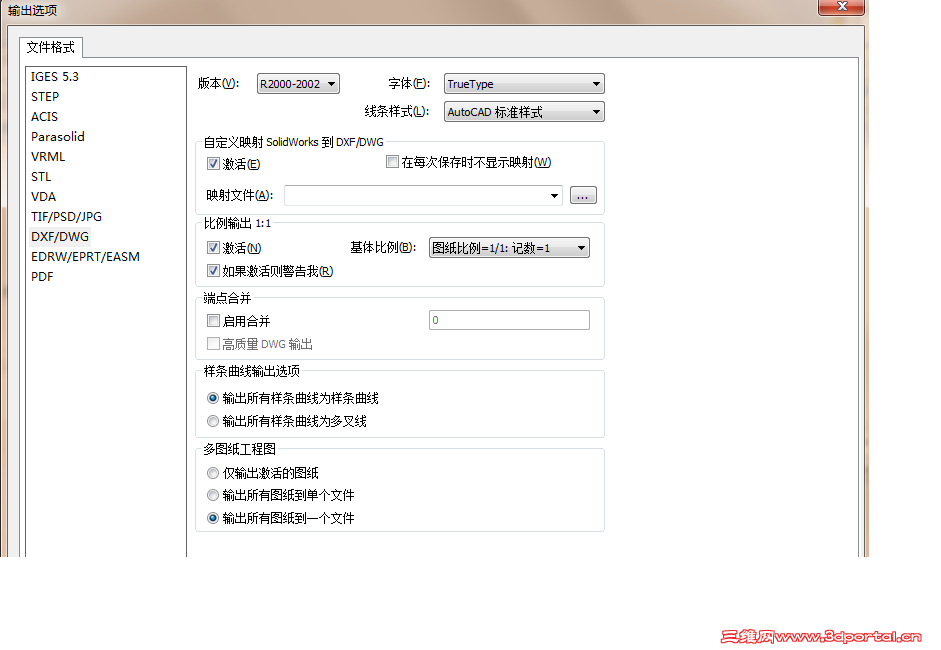Pick Parasolid in the format list
Screen dimensions: 941x650
58,137
